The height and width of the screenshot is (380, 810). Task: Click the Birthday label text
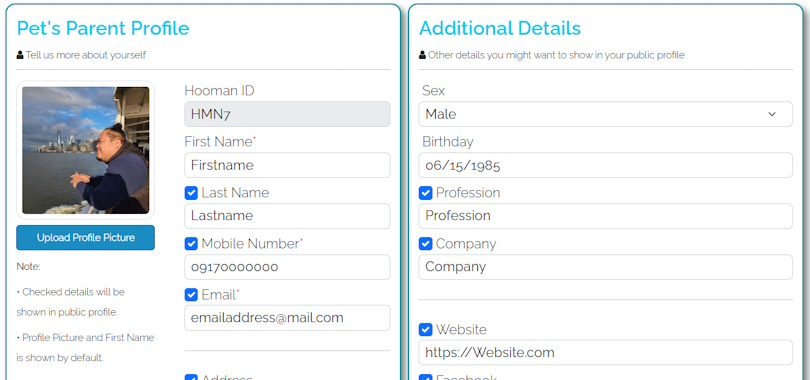pos(448,142)
